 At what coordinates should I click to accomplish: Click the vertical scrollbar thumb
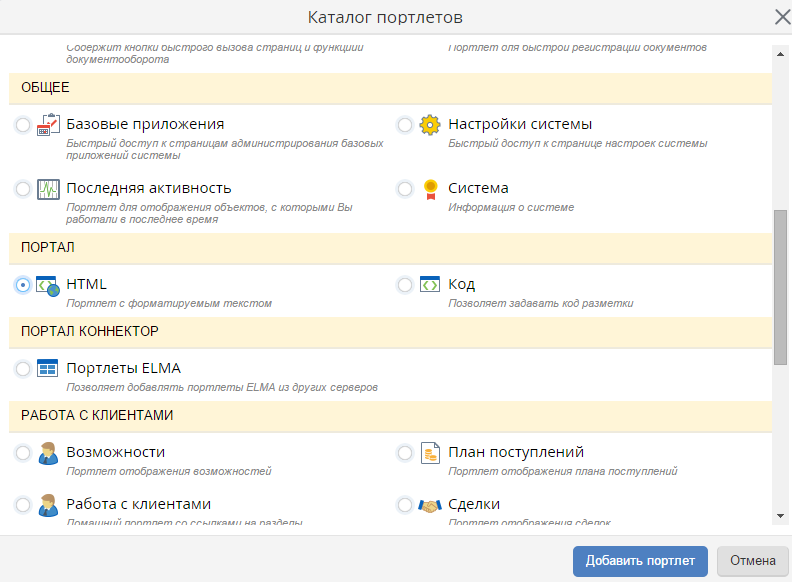pos(781,288)
